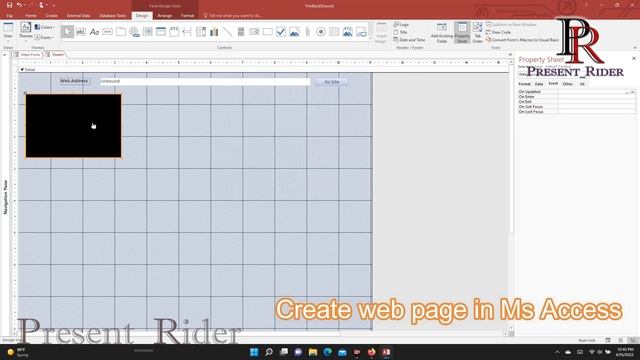Image resolution: width=640 pixels, height=360 pixels.
Task: Click the Logo button in Header/Footer
Action: tap(401, 25)
